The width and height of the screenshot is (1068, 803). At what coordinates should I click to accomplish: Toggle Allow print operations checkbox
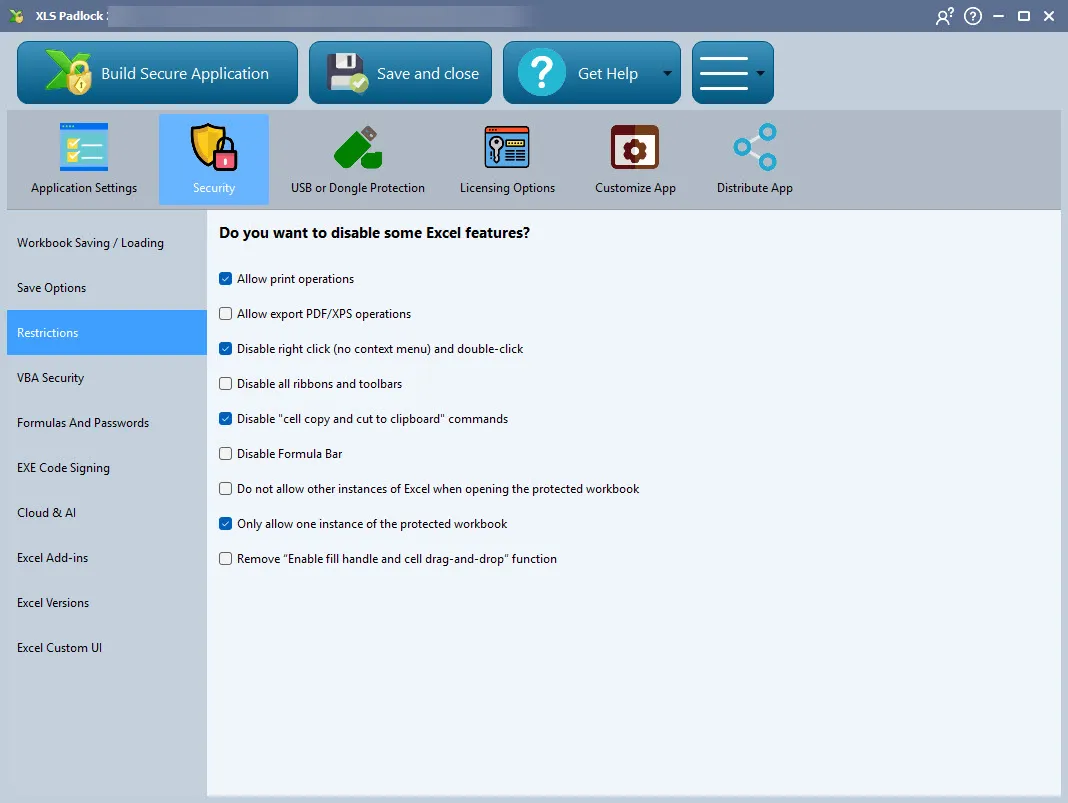(x=225, y=279)
